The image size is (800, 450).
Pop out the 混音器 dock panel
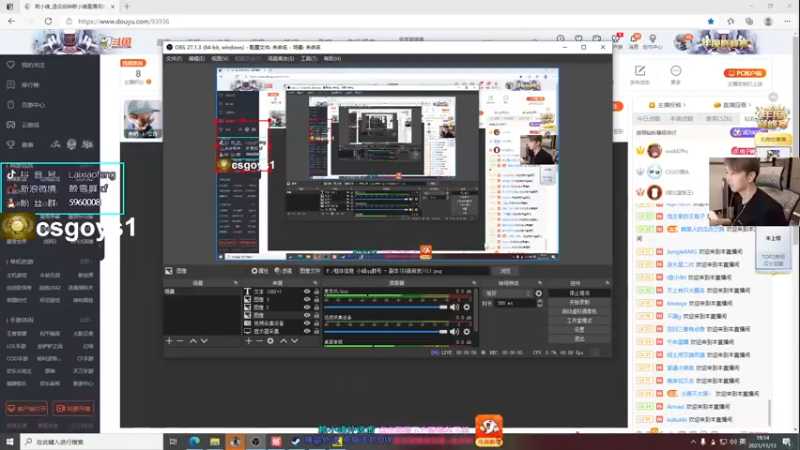(474, 283)
